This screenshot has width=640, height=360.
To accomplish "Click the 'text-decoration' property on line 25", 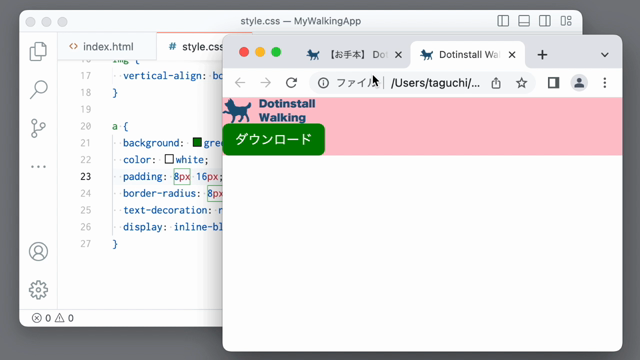I will click(165, 210).
